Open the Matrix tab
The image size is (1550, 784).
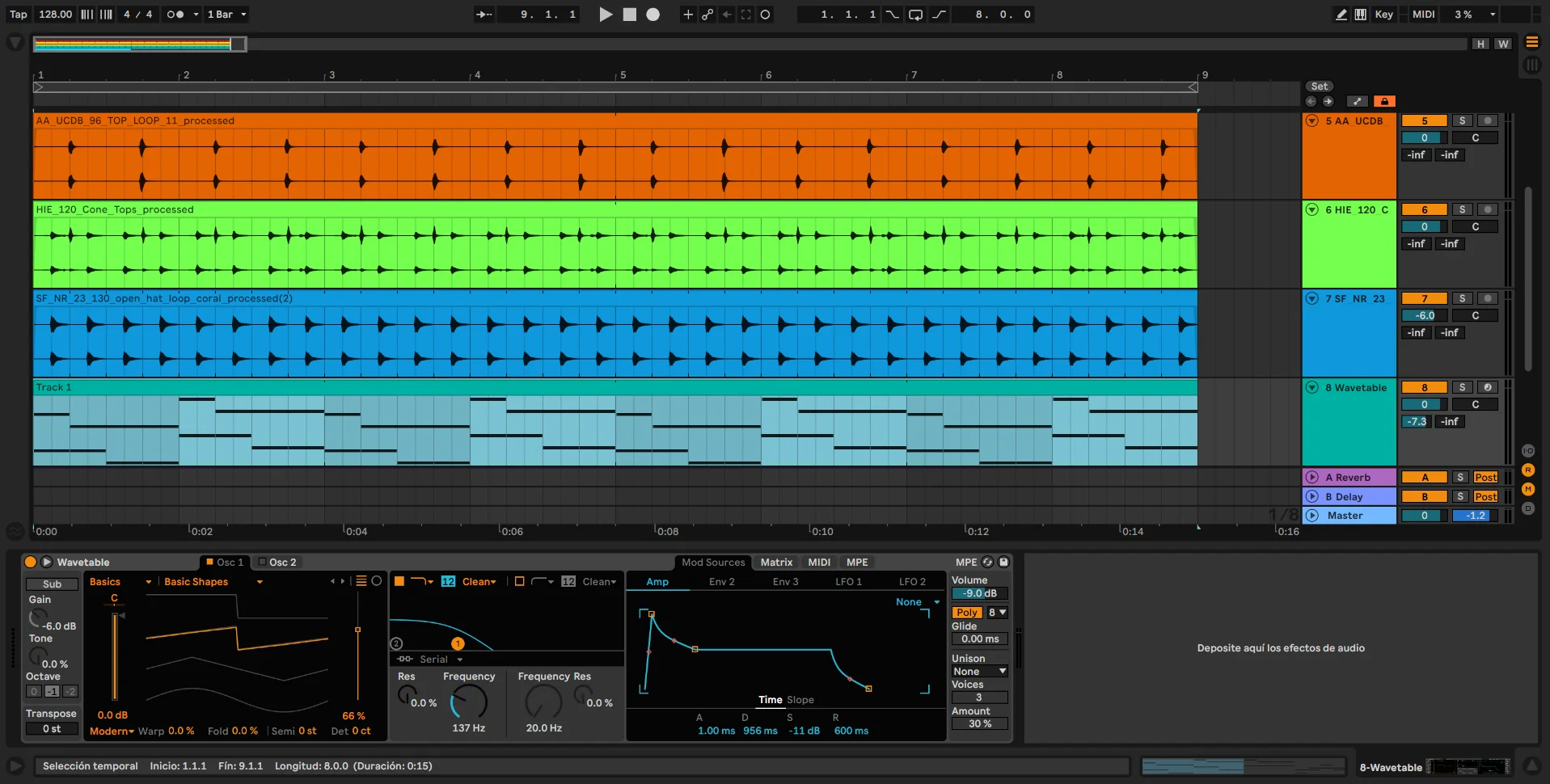click(x=776, y=562)
